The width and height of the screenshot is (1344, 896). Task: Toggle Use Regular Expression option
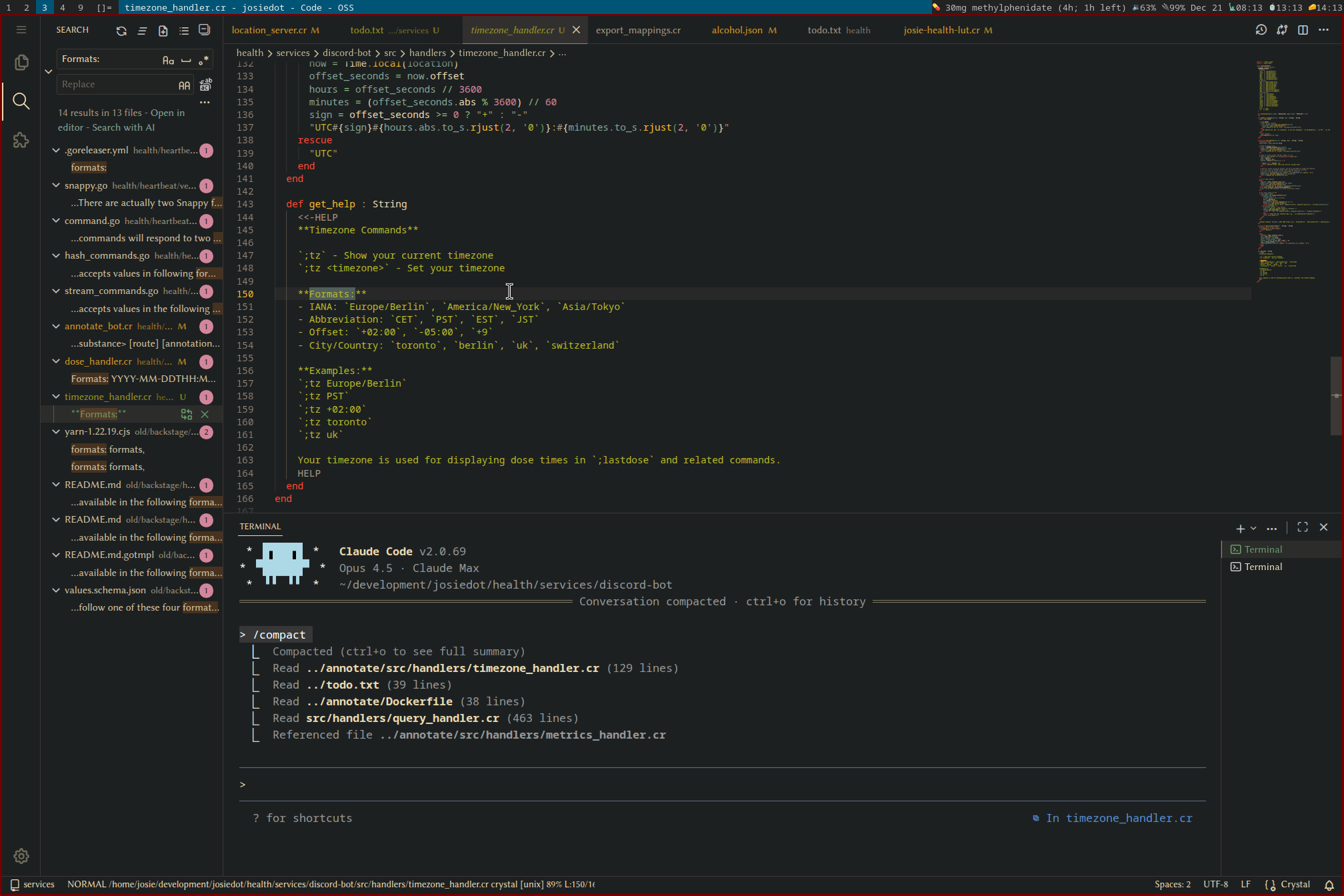[203, 60]
